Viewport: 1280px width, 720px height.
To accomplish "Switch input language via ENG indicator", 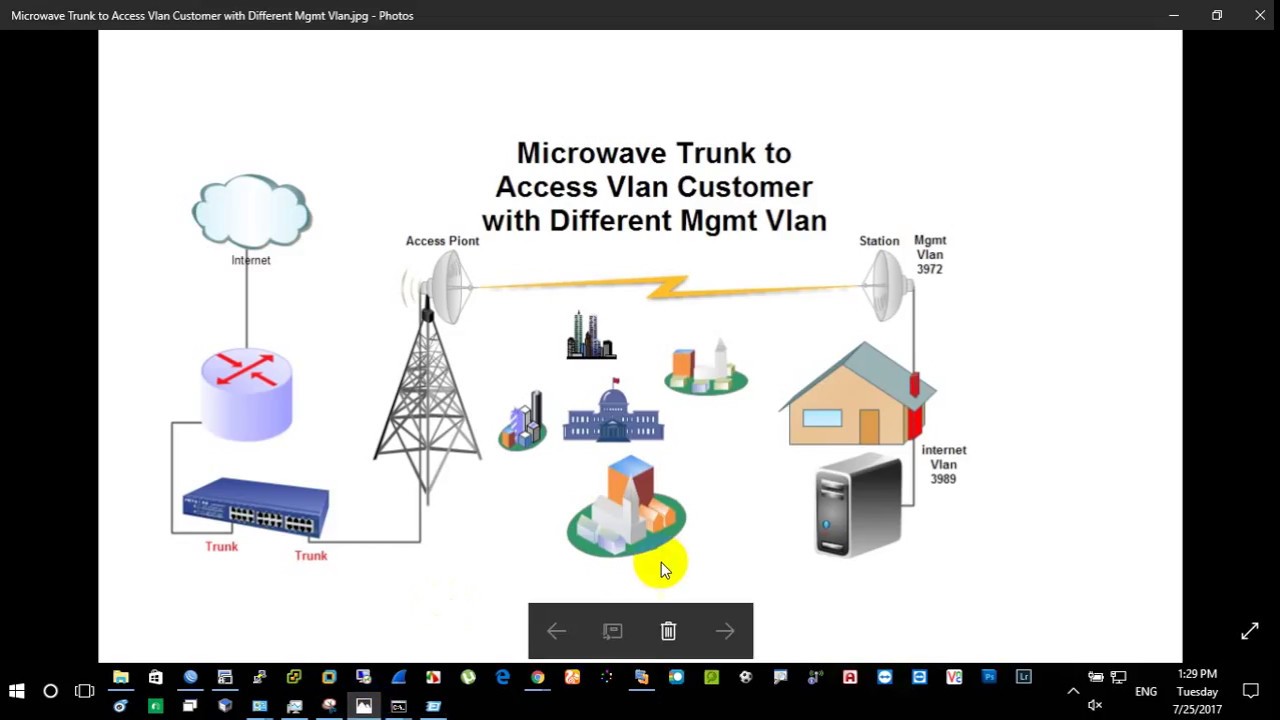I will pos(1146,692).
